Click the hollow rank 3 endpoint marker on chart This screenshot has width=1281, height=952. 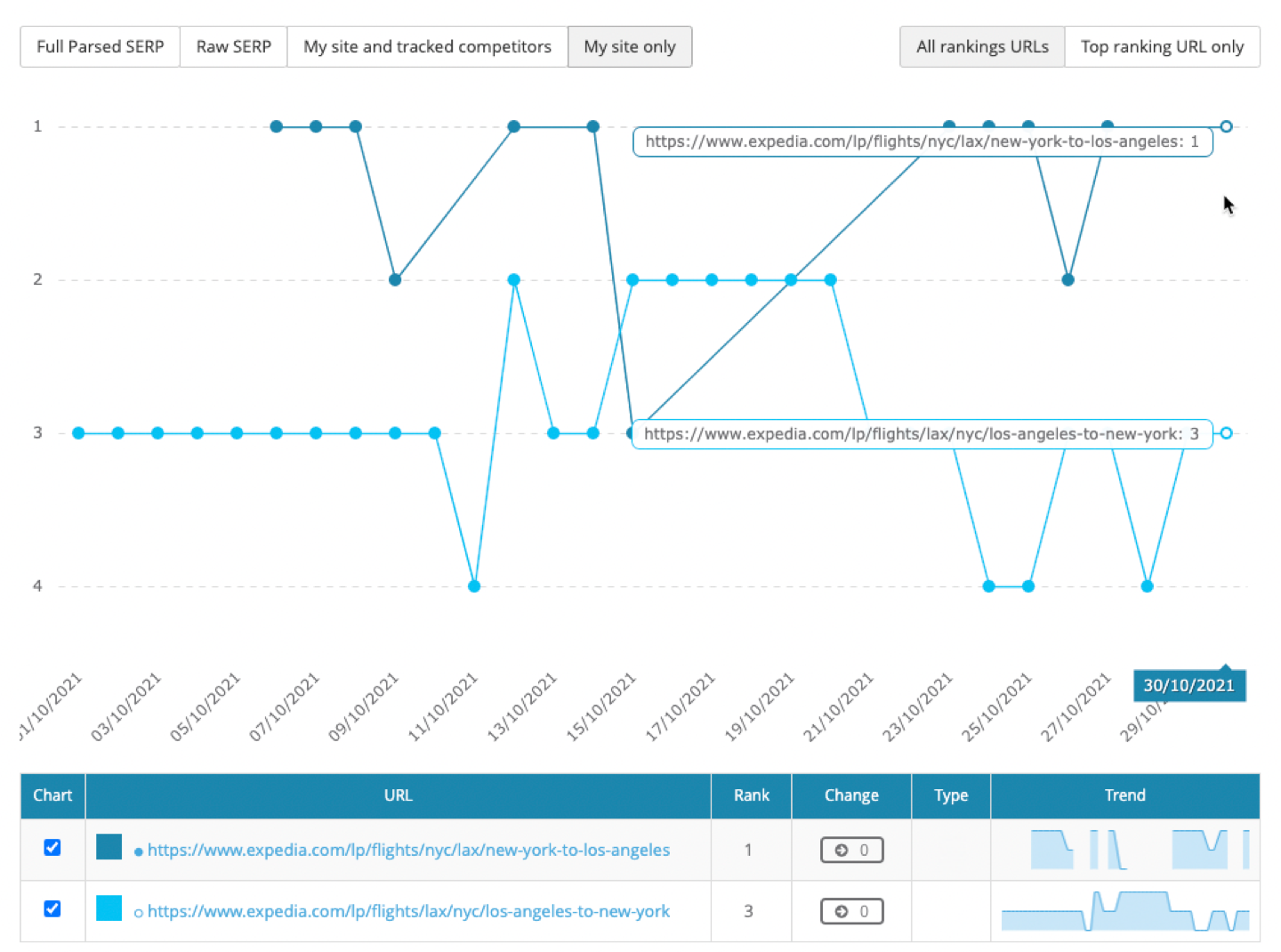tap(1226, 433)
